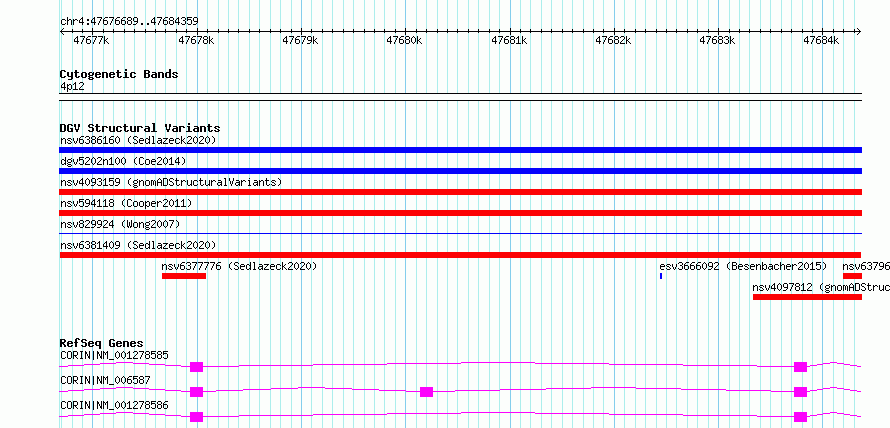Open the CORIN|NM_001278585 transcript label

tap(114, 355)
